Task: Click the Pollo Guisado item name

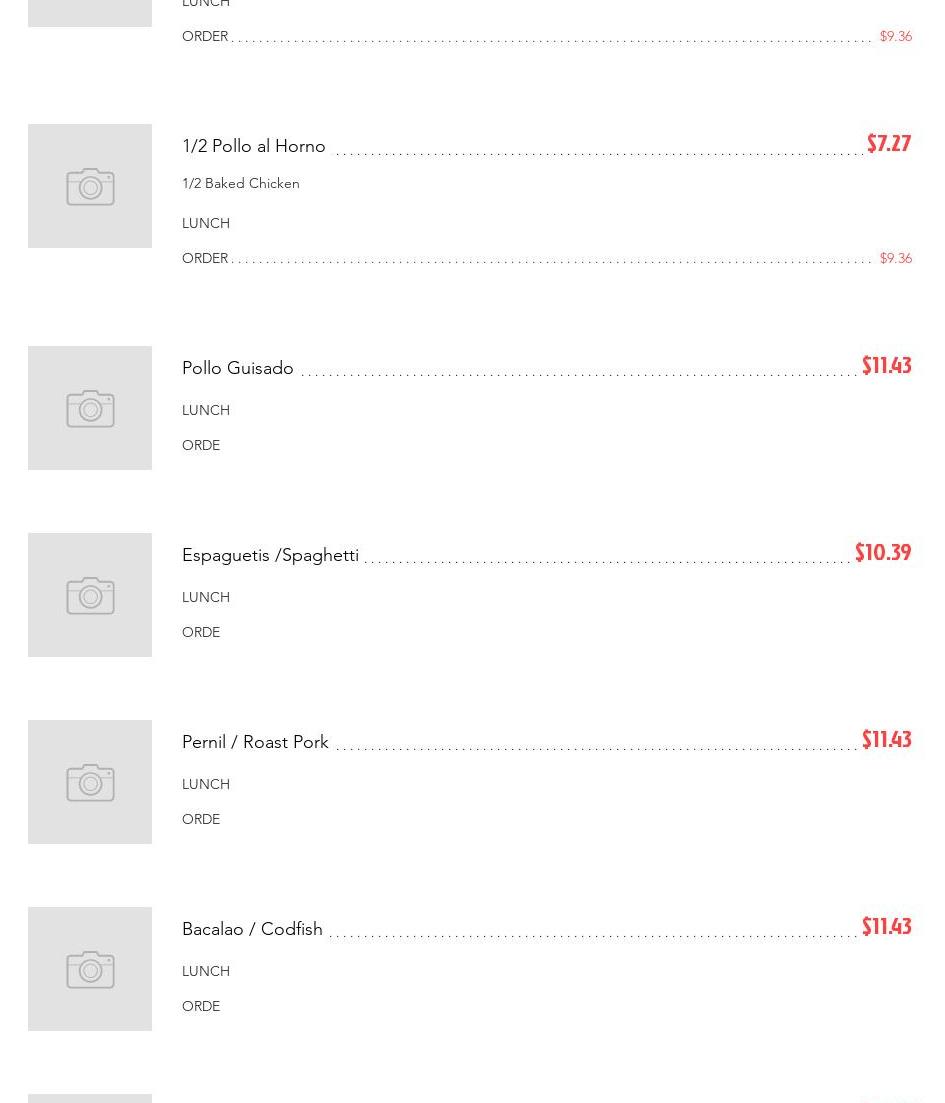Action: 238,368
